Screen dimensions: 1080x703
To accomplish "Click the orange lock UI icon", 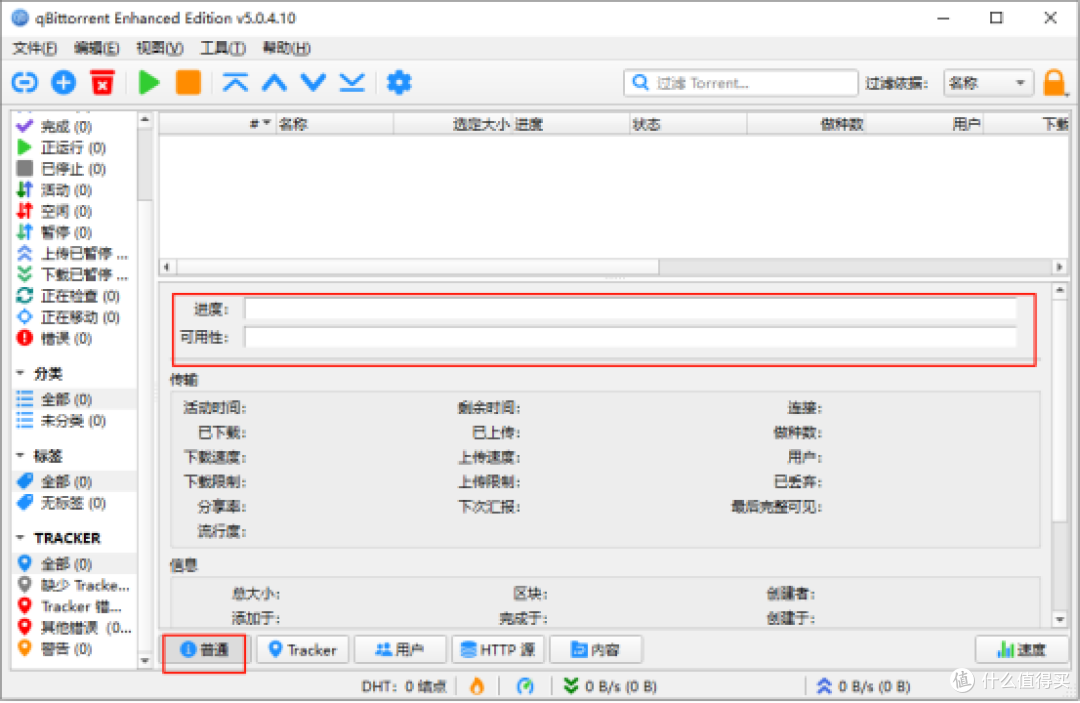I will (x=1055, y=83).
